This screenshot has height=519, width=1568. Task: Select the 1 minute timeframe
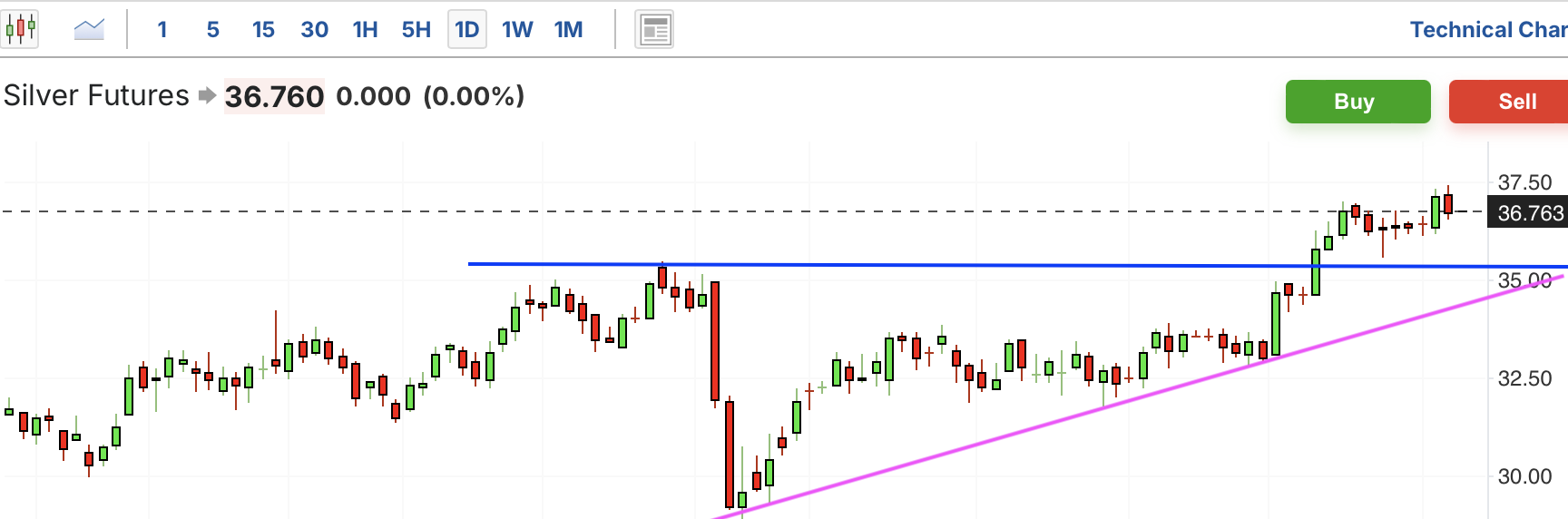(162, 30)
